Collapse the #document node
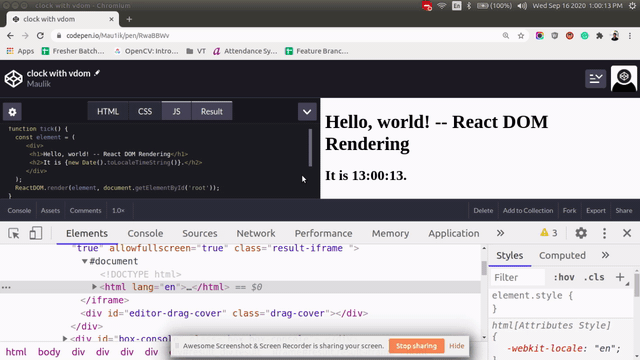Screen dimensions: 640x360 (84, 261)
